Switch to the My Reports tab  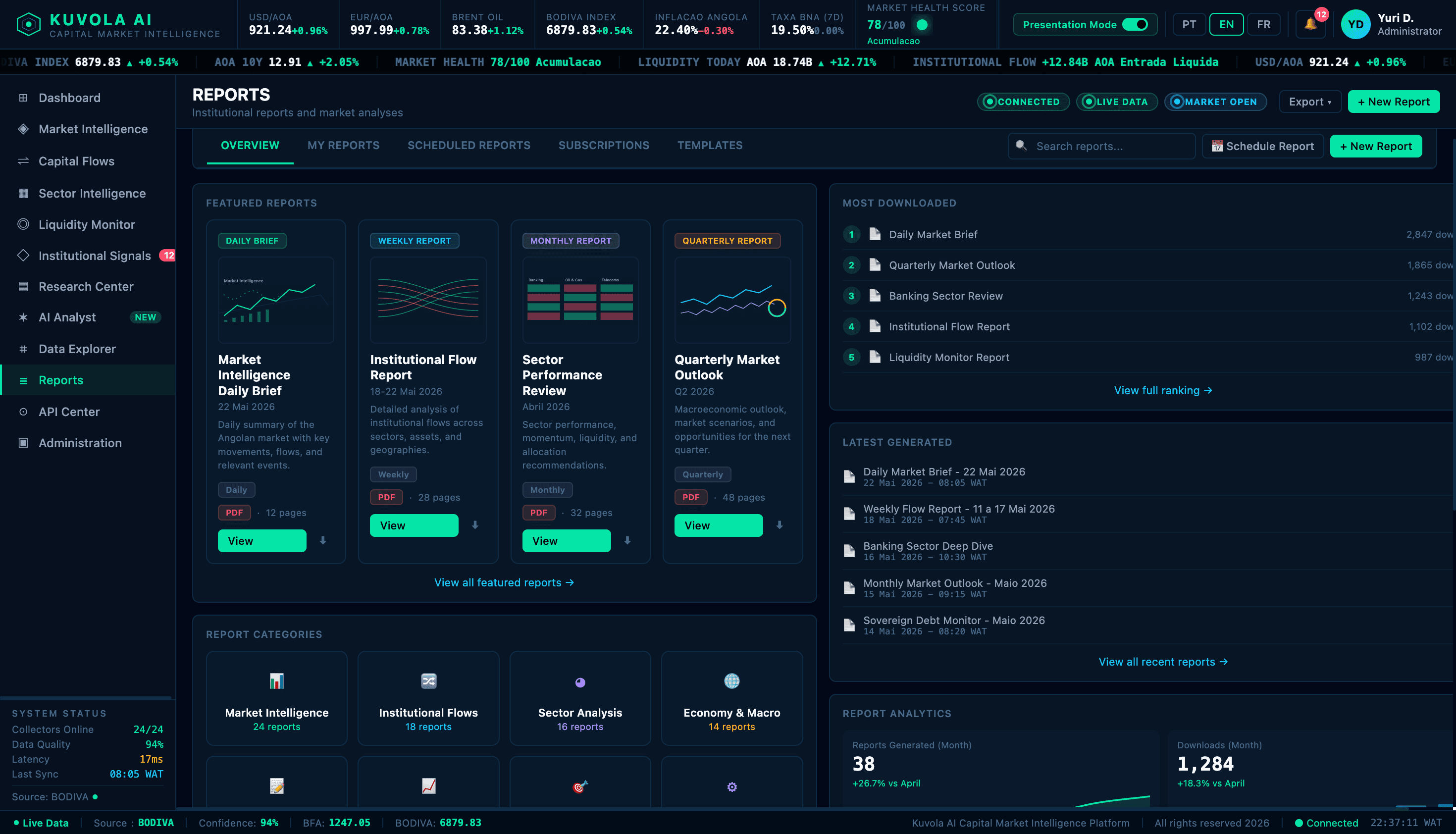click(x=343, y=146)
